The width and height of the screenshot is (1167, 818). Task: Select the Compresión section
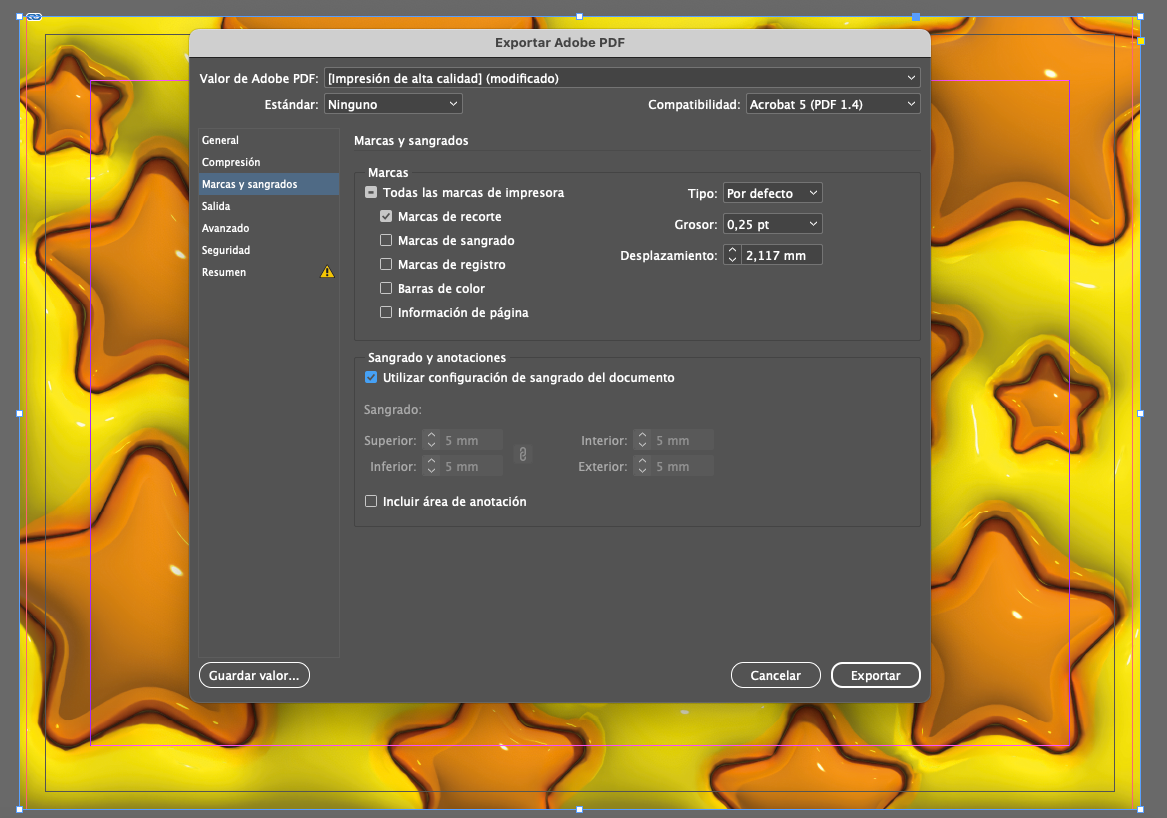(x=269, y=162)
